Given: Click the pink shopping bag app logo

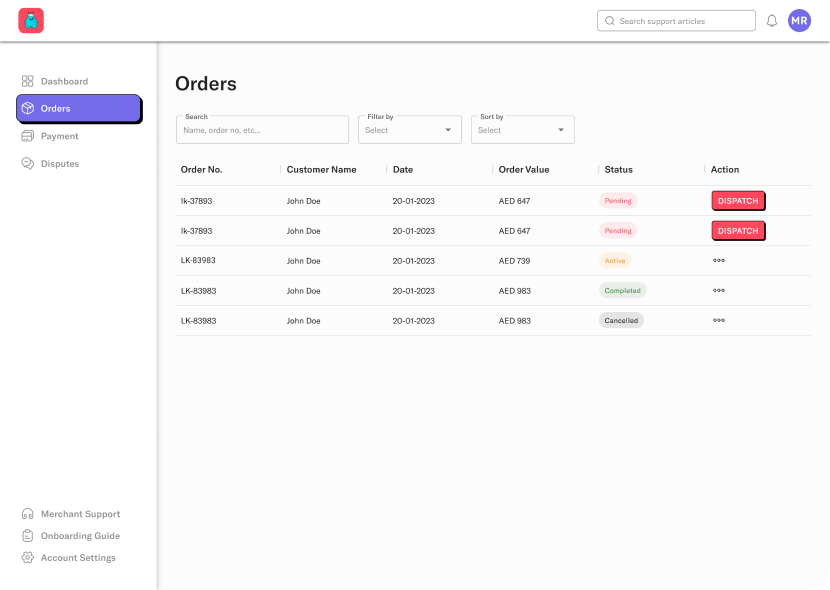Looking at the screenshot, I should [31, 20].
